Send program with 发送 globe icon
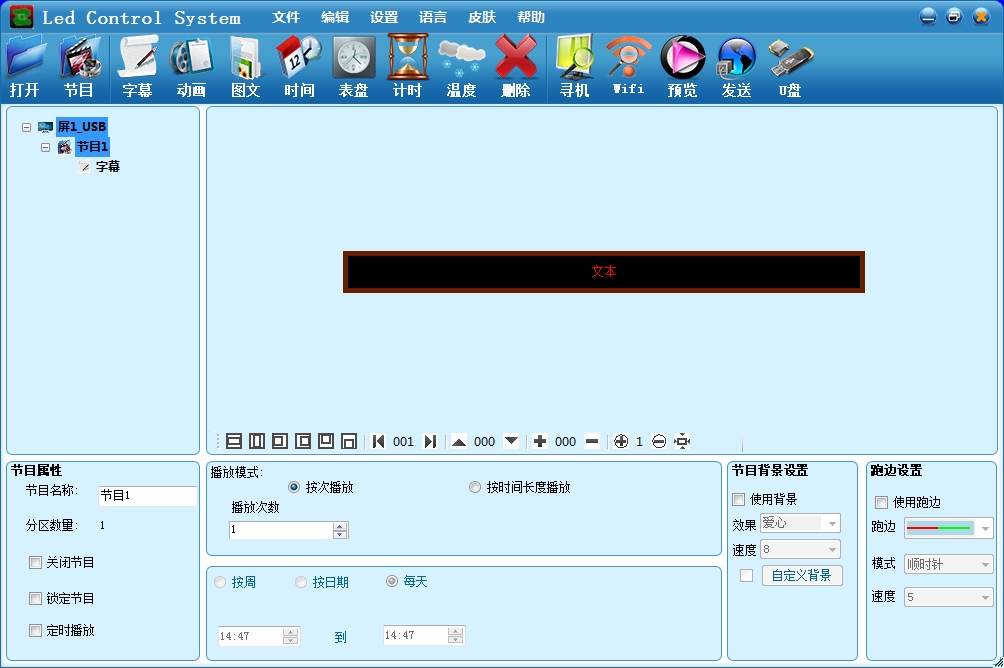 pyautogui.click(x=736, y=67)
